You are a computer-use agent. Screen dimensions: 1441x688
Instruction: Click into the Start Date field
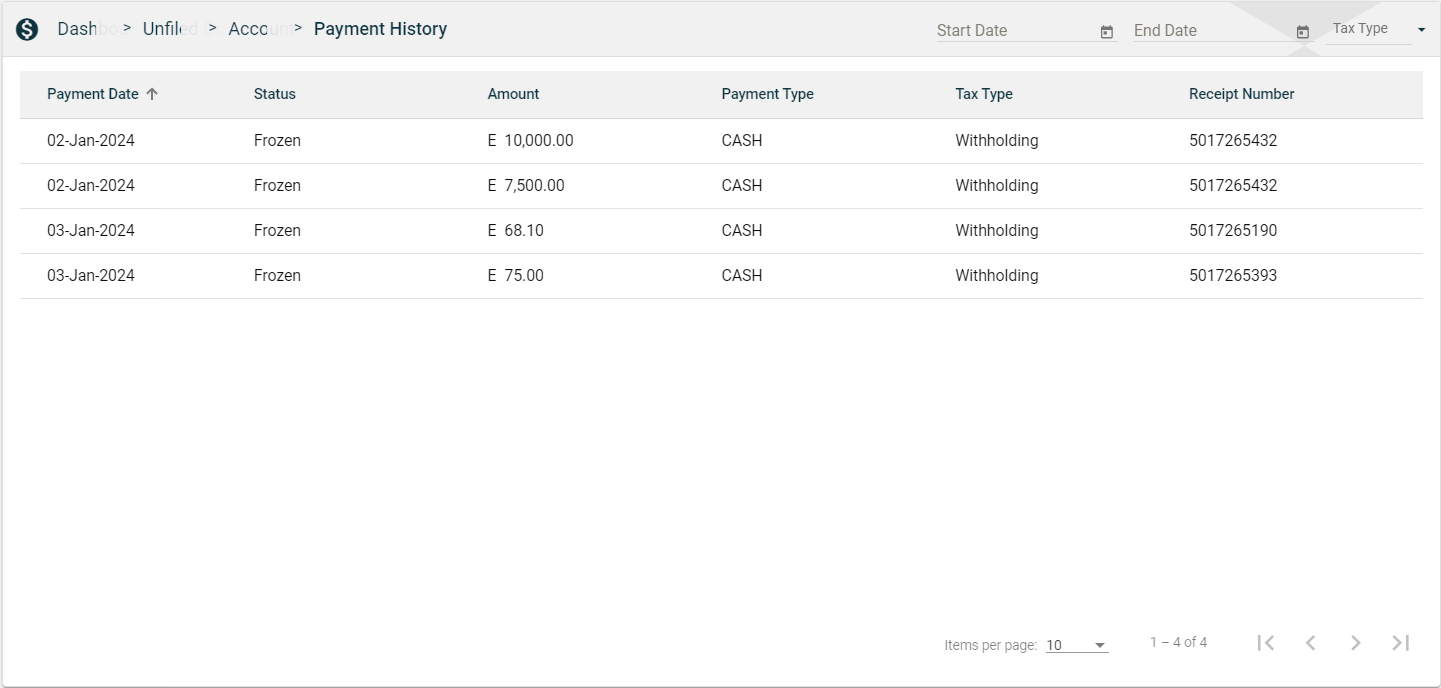coord(1012,31)
